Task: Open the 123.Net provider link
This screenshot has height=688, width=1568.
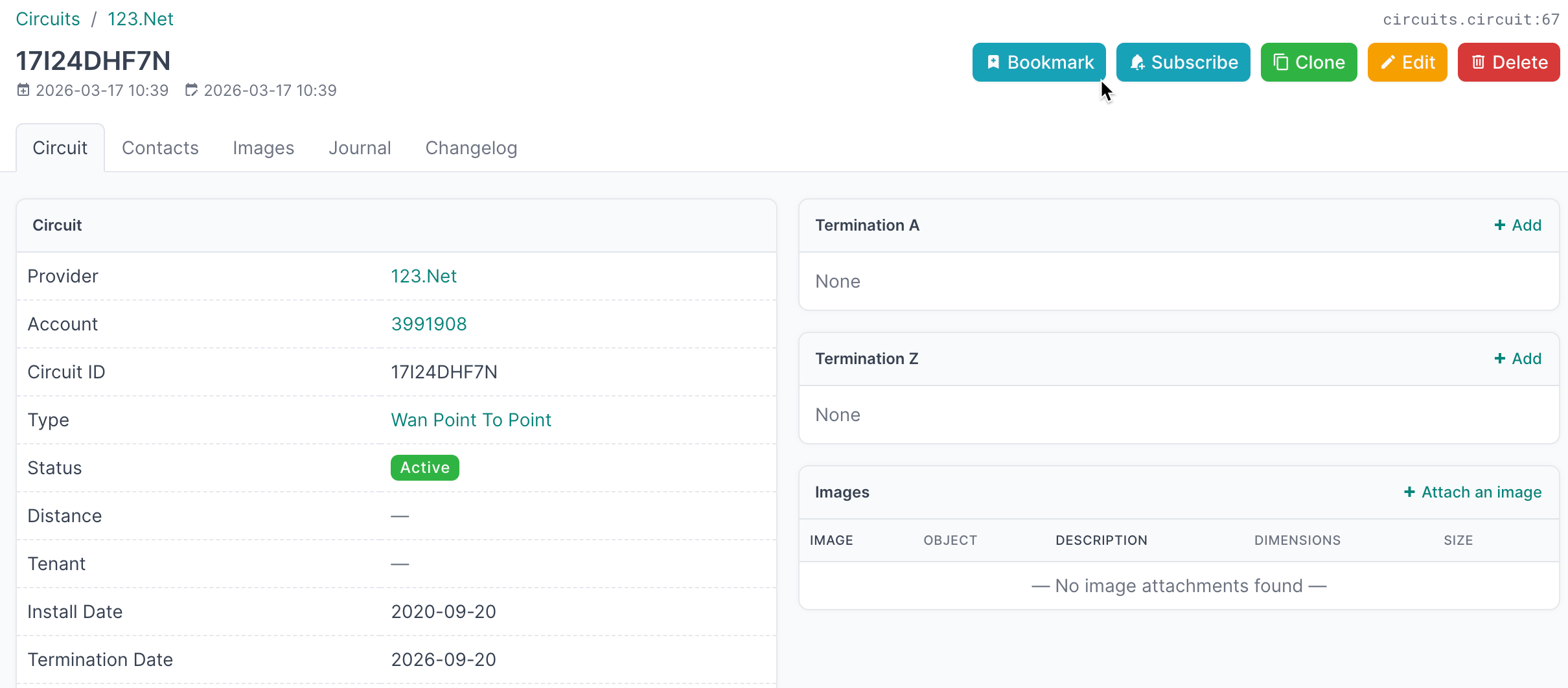Action: point(424,277)
